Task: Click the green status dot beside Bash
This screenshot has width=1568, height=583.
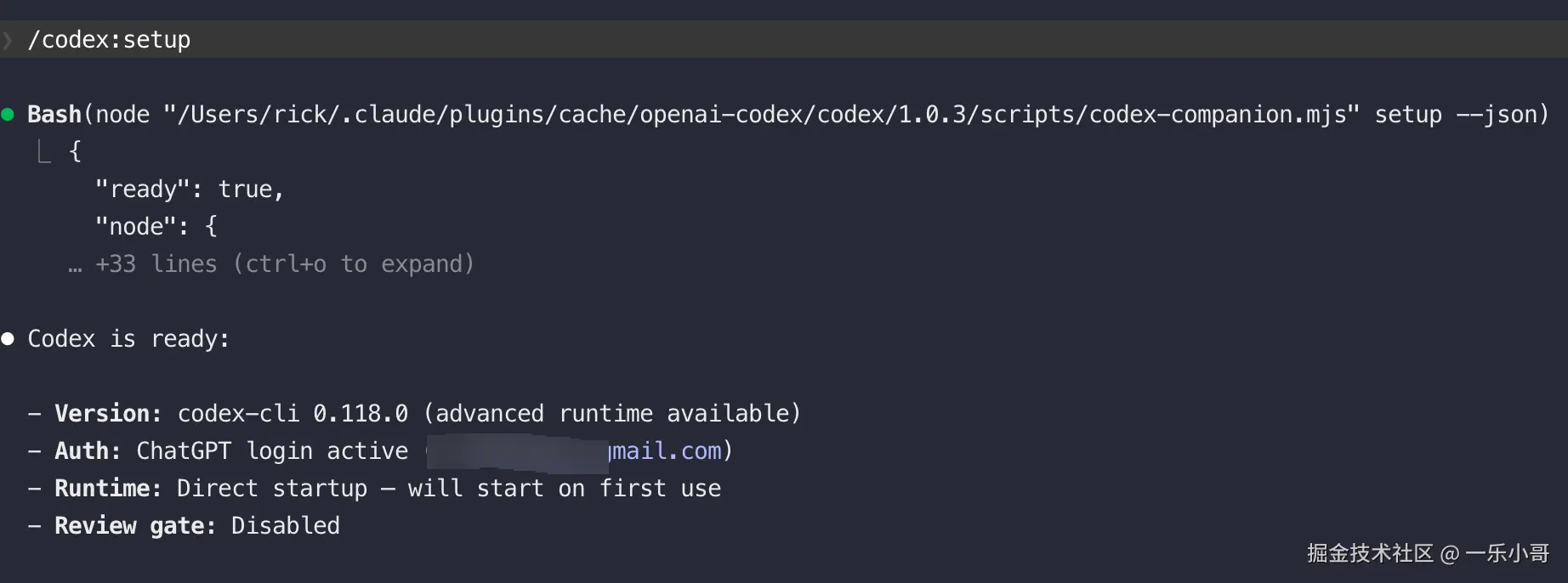Action: coord(8,115)
